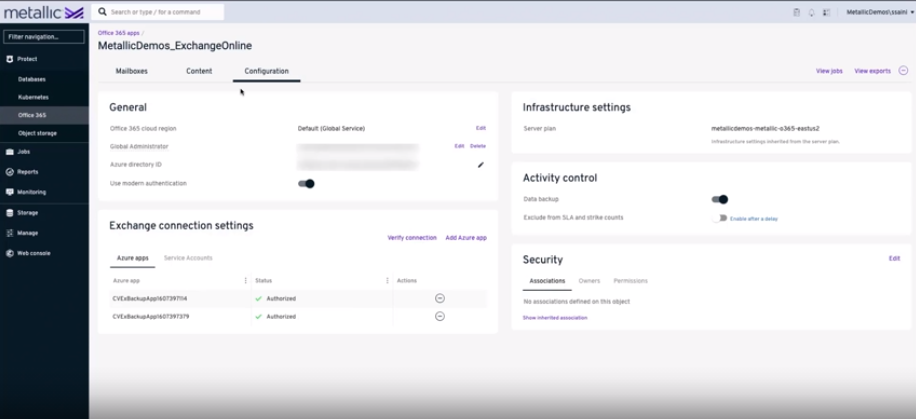
Task: Click Default (Global Service) value
Action: 331,128
